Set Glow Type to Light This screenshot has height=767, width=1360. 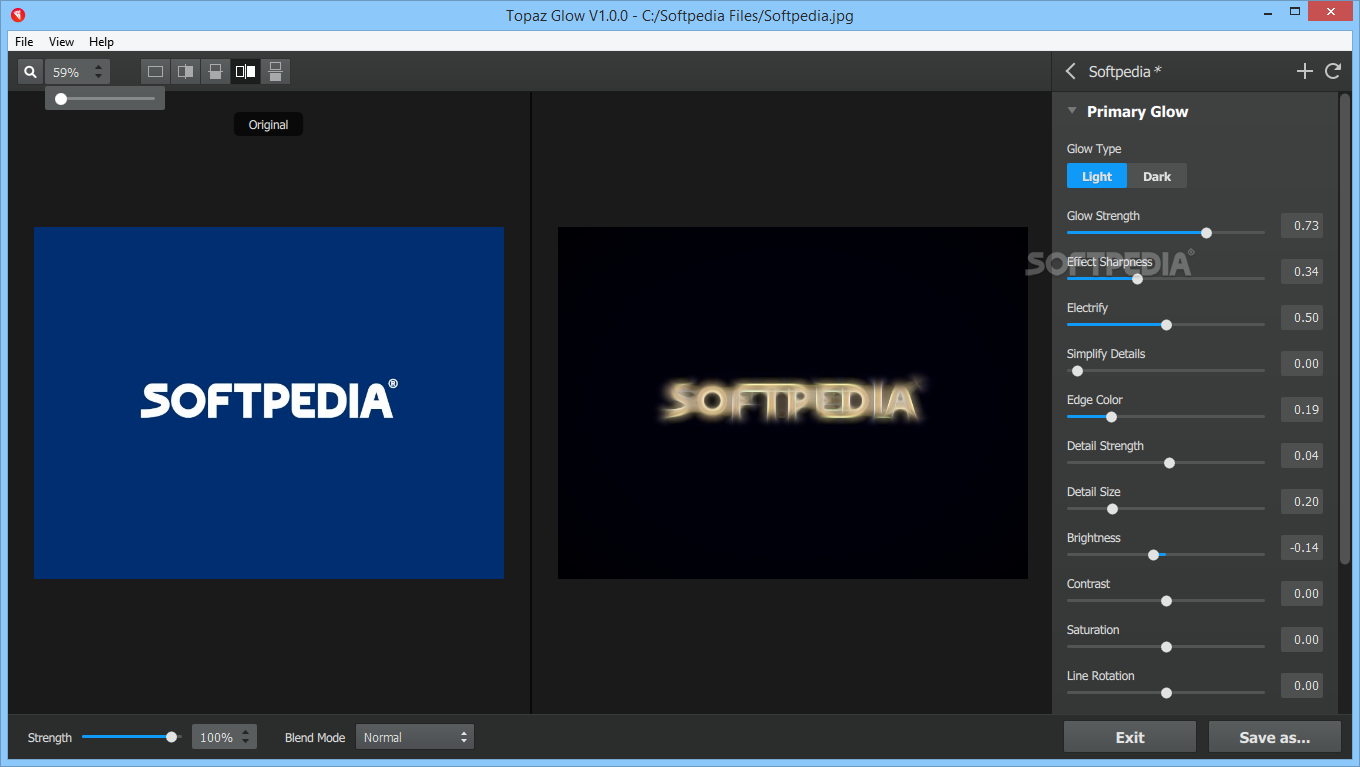coord(1097,176)
